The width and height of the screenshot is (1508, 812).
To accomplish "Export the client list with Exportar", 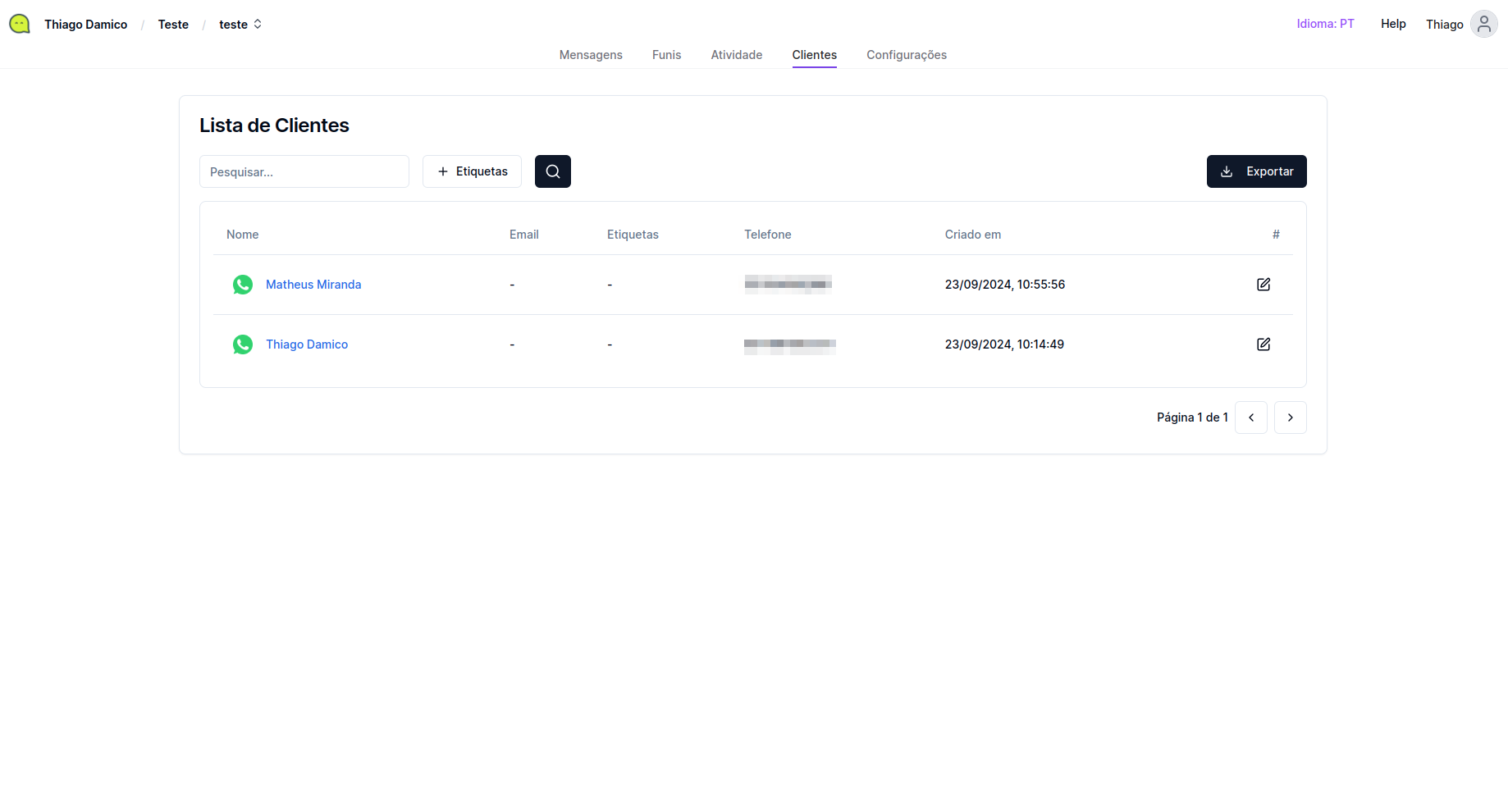I will (x=1256, y=171).
